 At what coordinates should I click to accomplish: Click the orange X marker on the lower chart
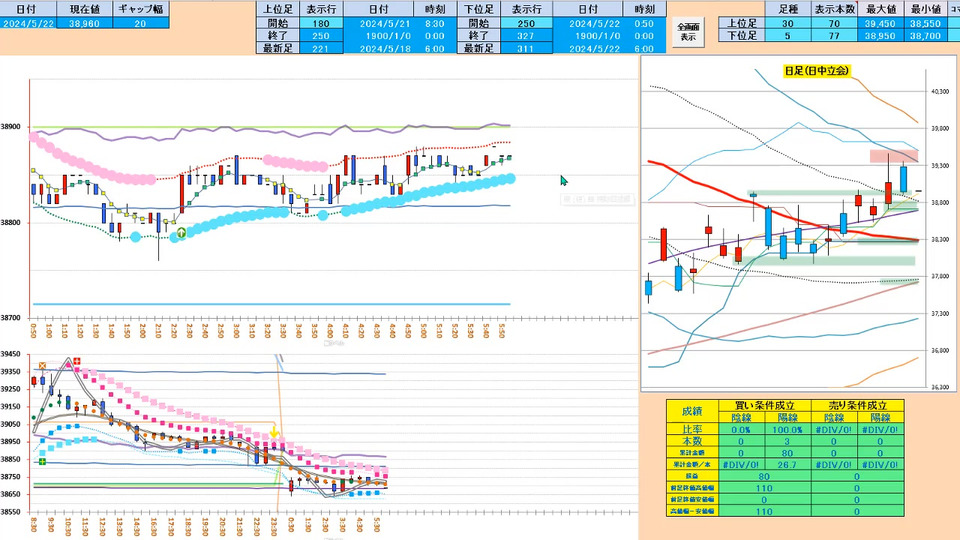pos(42,366)
